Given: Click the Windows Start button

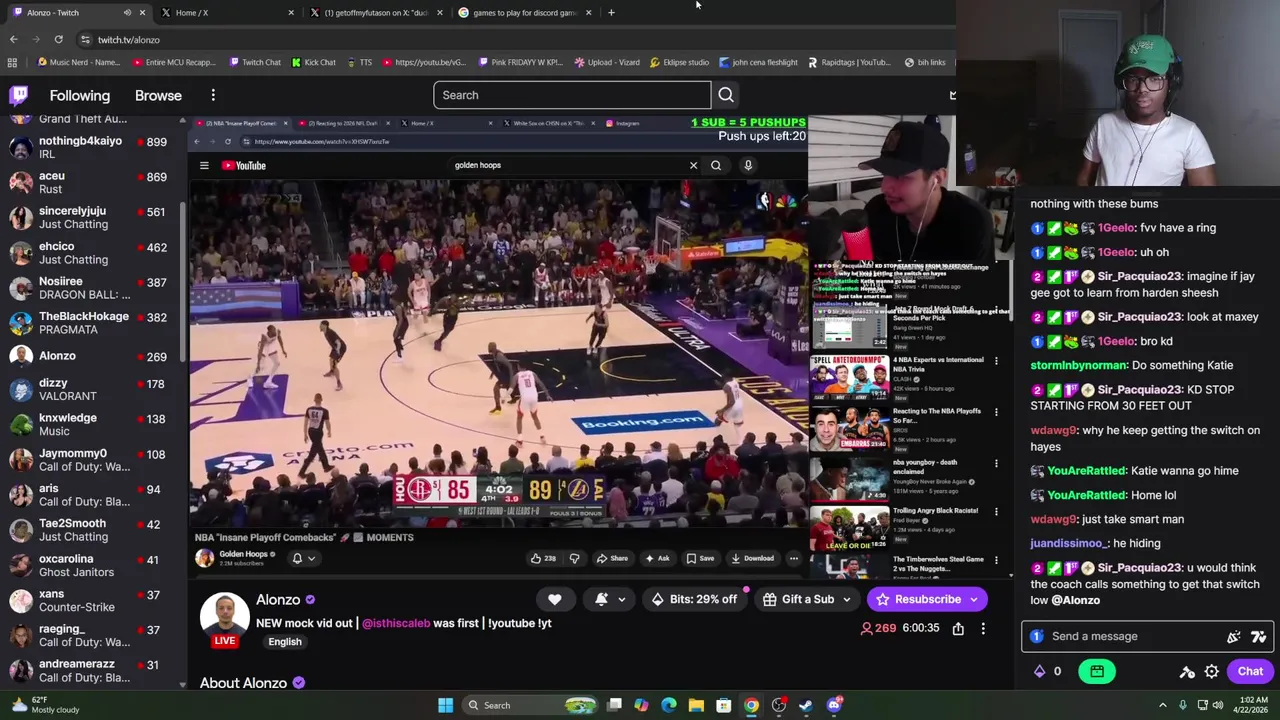Looking at the screenshot, I should tap(445, 705).
